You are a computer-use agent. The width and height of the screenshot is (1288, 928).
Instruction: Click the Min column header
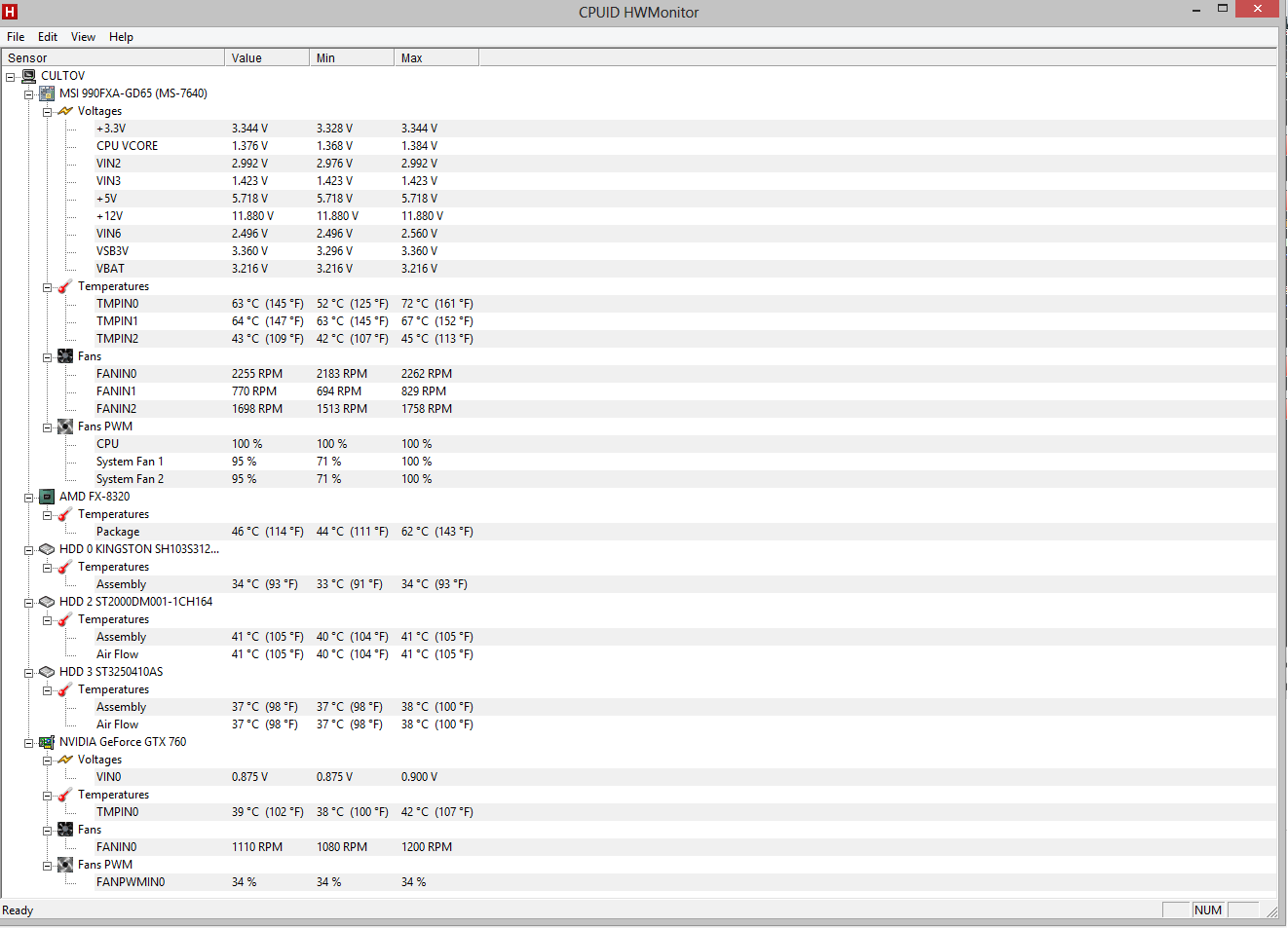[x=352, y=57]
